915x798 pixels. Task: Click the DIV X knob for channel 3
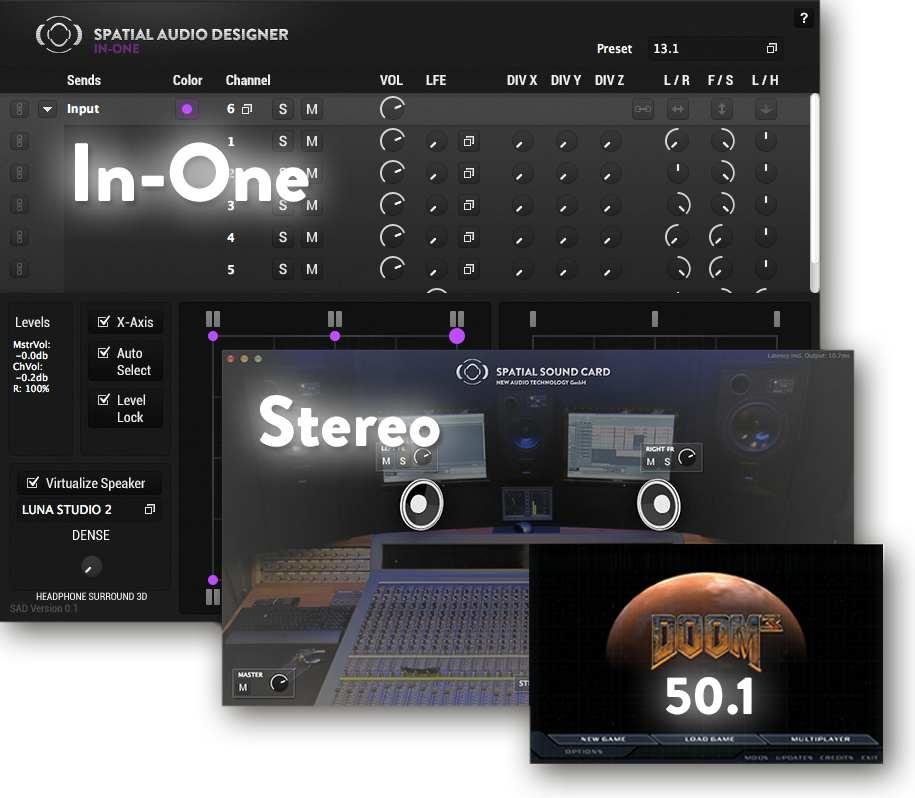522,205
